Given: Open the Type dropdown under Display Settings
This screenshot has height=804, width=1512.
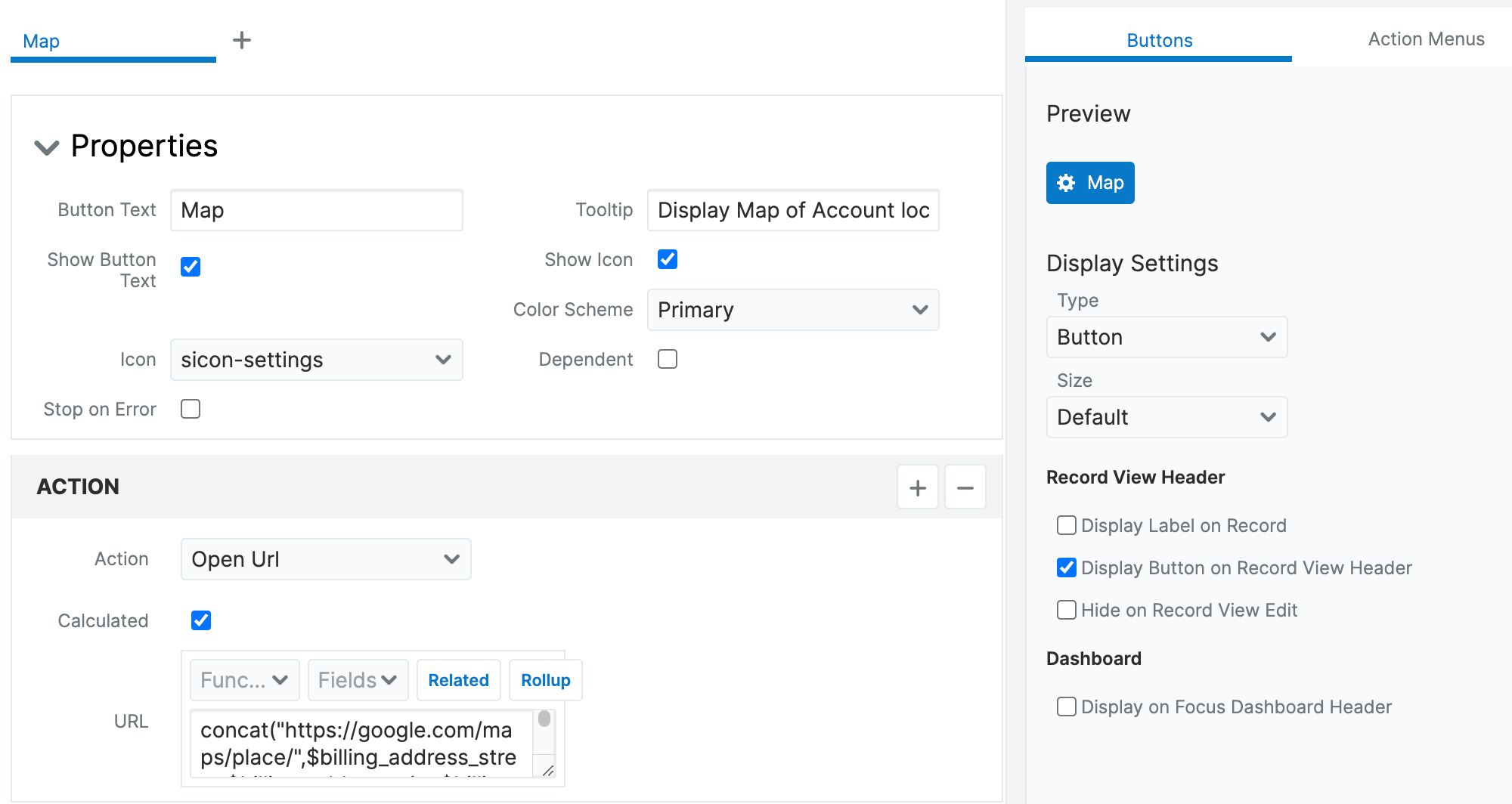Looking at the screenshot, I should coord(1166,337).
